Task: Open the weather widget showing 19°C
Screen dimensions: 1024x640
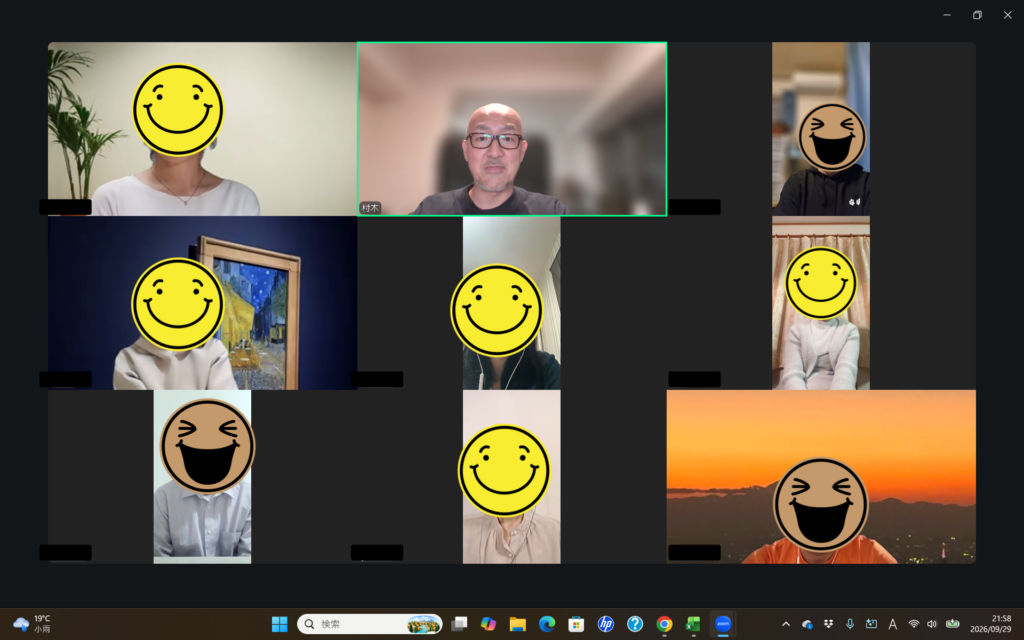Action: pyautogui.click(x=33, y=624)
